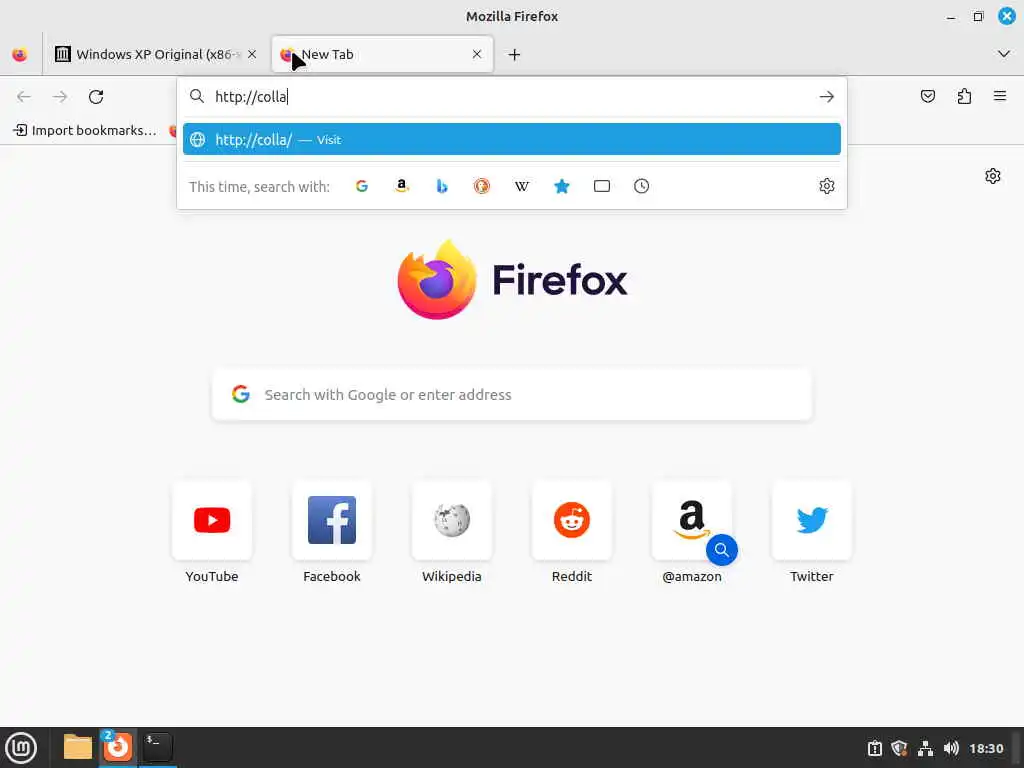Open update manager shield tray icon
This screenshot has width=1024, height=768.
899,748
